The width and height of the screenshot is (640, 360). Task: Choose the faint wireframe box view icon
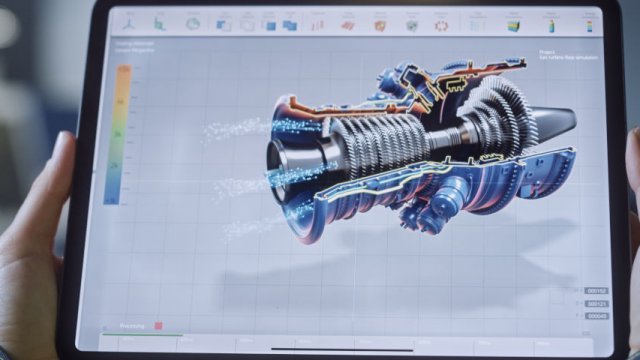point(247,26)
